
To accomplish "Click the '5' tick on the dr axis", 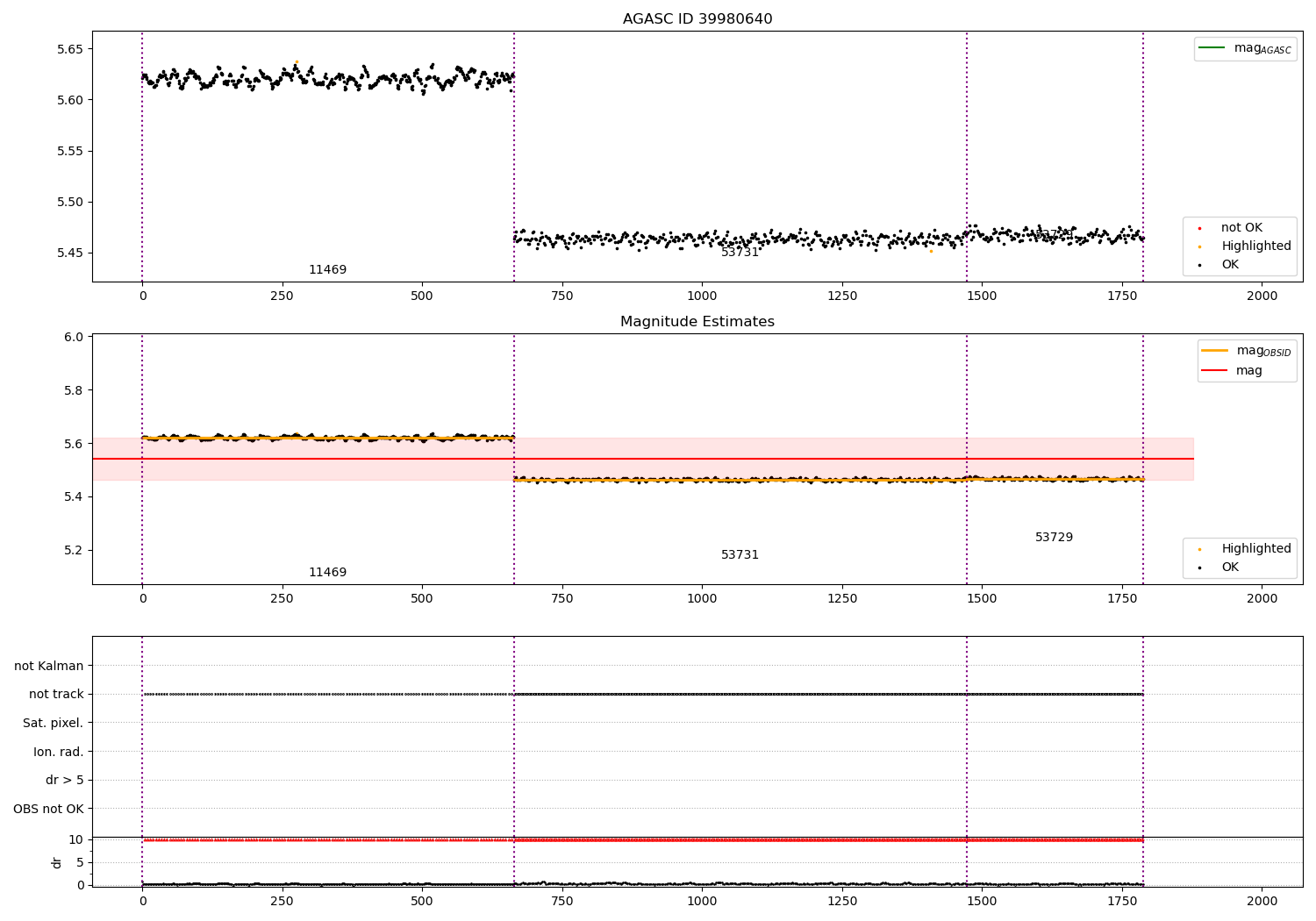I will [80, 863].
